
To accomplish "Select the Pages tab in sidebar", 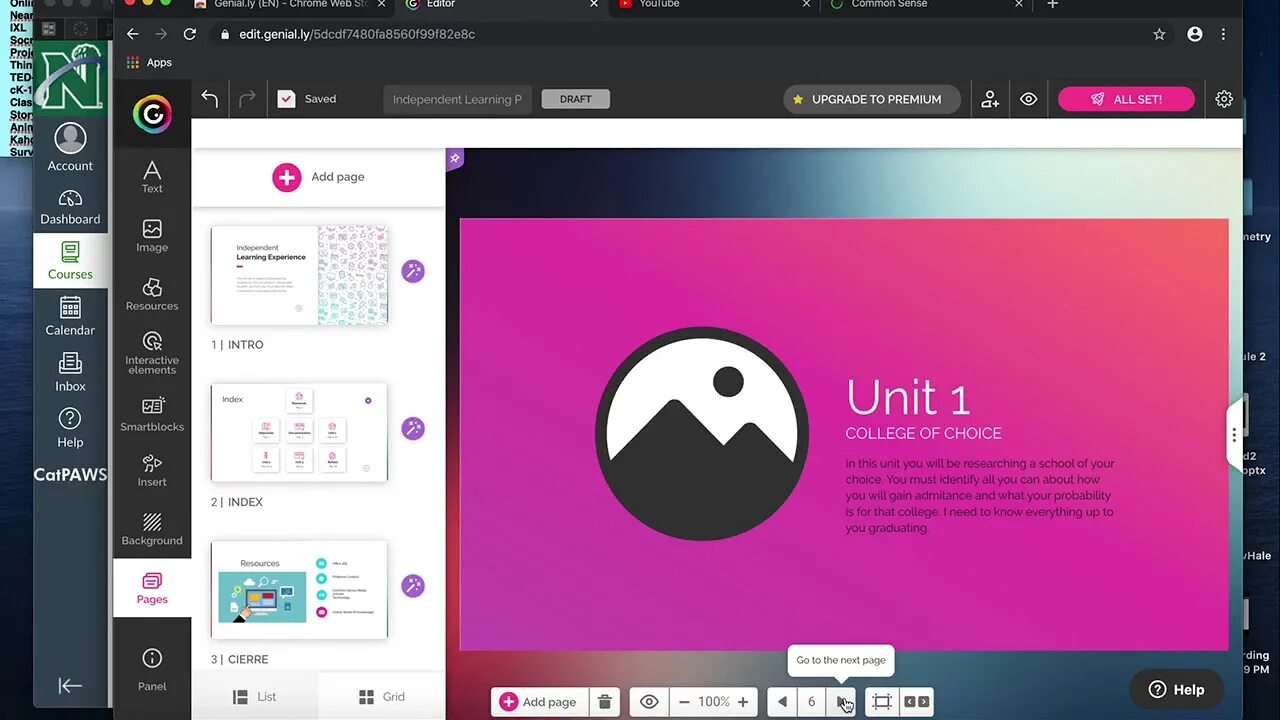I will coord(152,588).
